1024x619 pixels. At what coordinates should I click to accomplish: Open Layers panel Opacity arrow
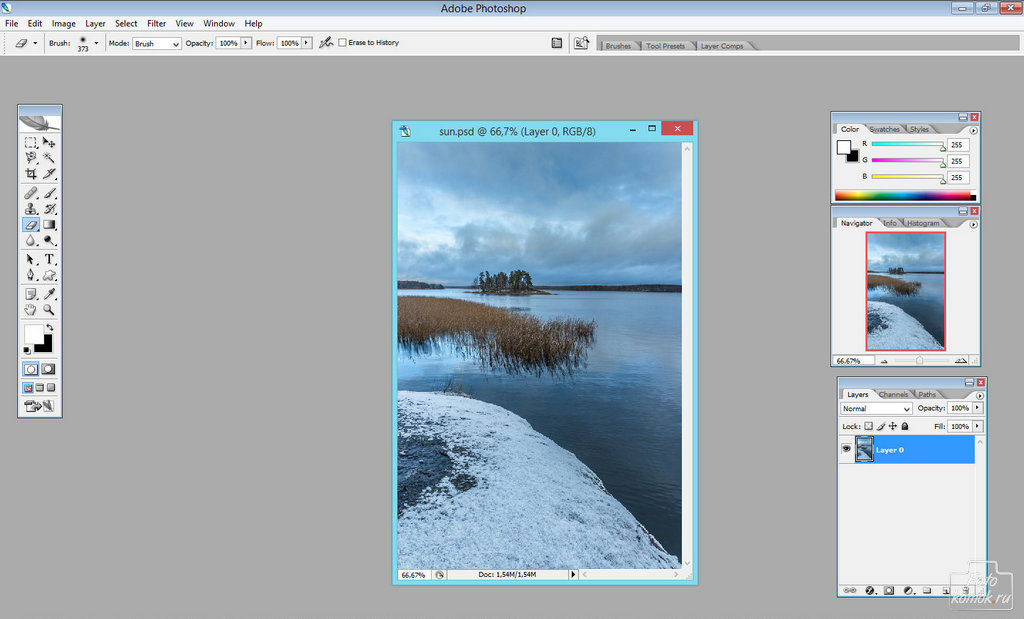(977, 407)
